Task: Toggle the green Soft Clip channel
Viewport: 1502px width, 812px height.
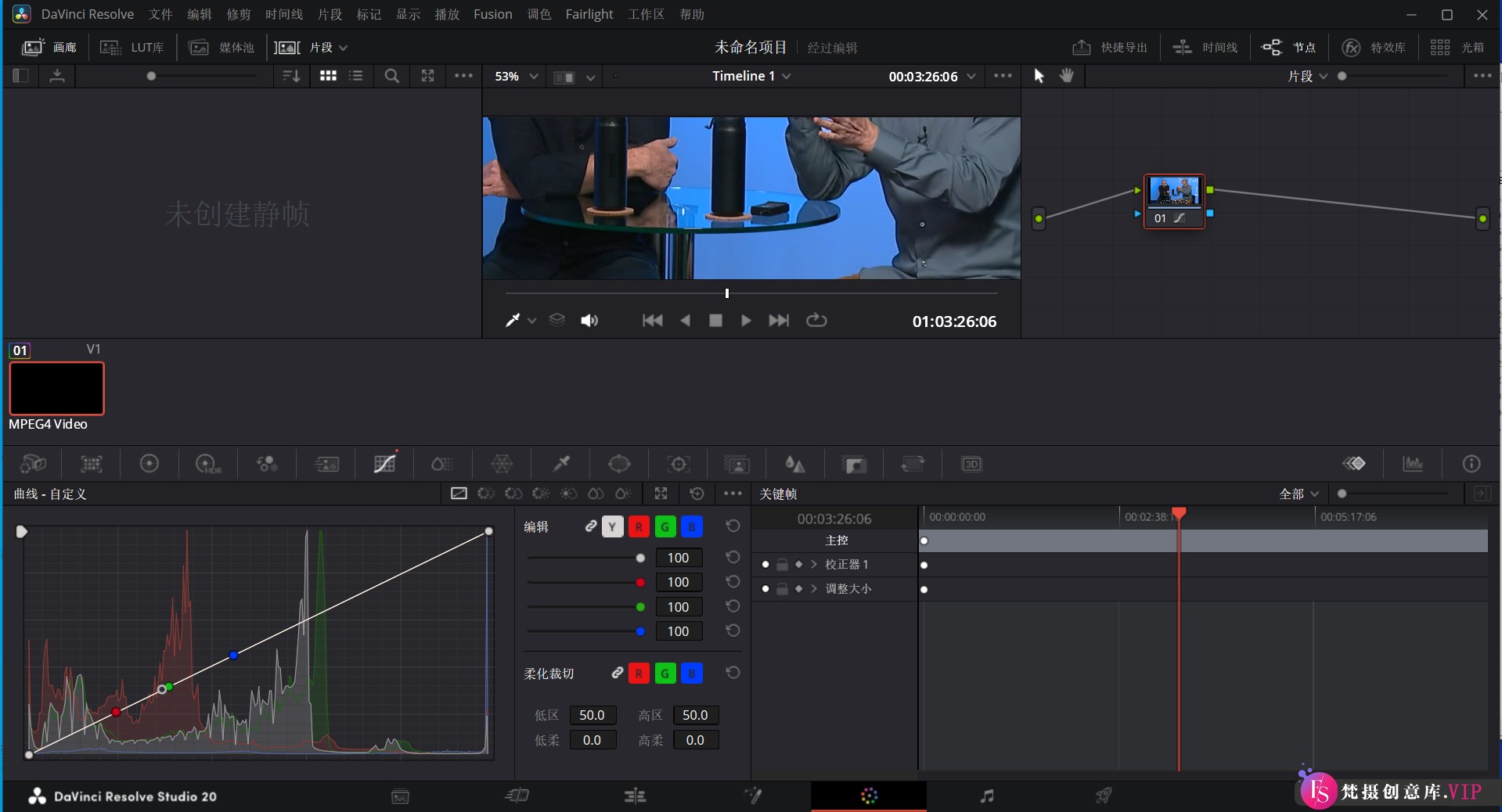Action: 665,673
